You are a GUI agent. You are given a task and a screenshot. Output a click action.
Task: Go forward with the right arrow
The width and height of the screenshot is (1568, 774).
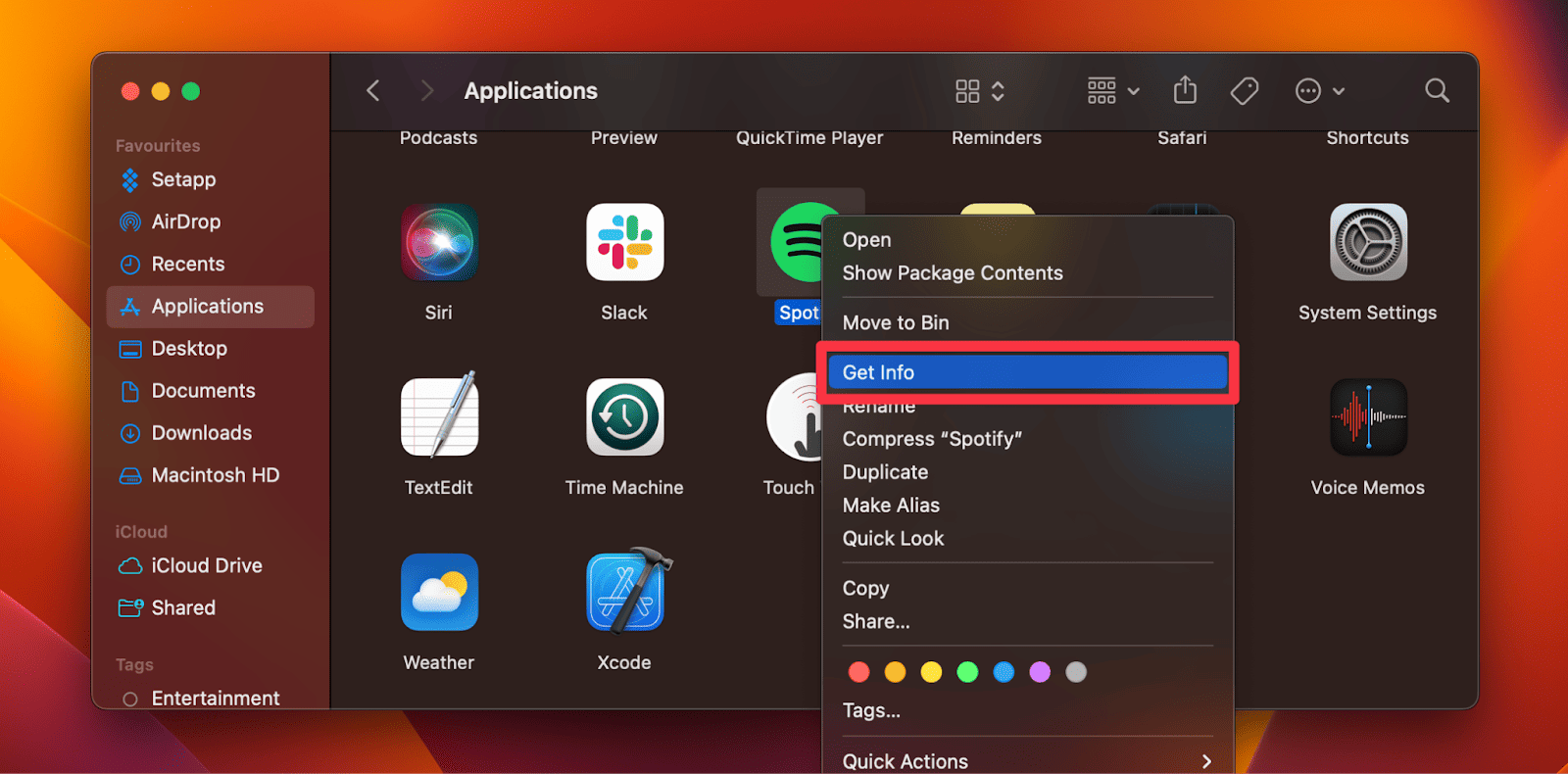pos(426,91)
